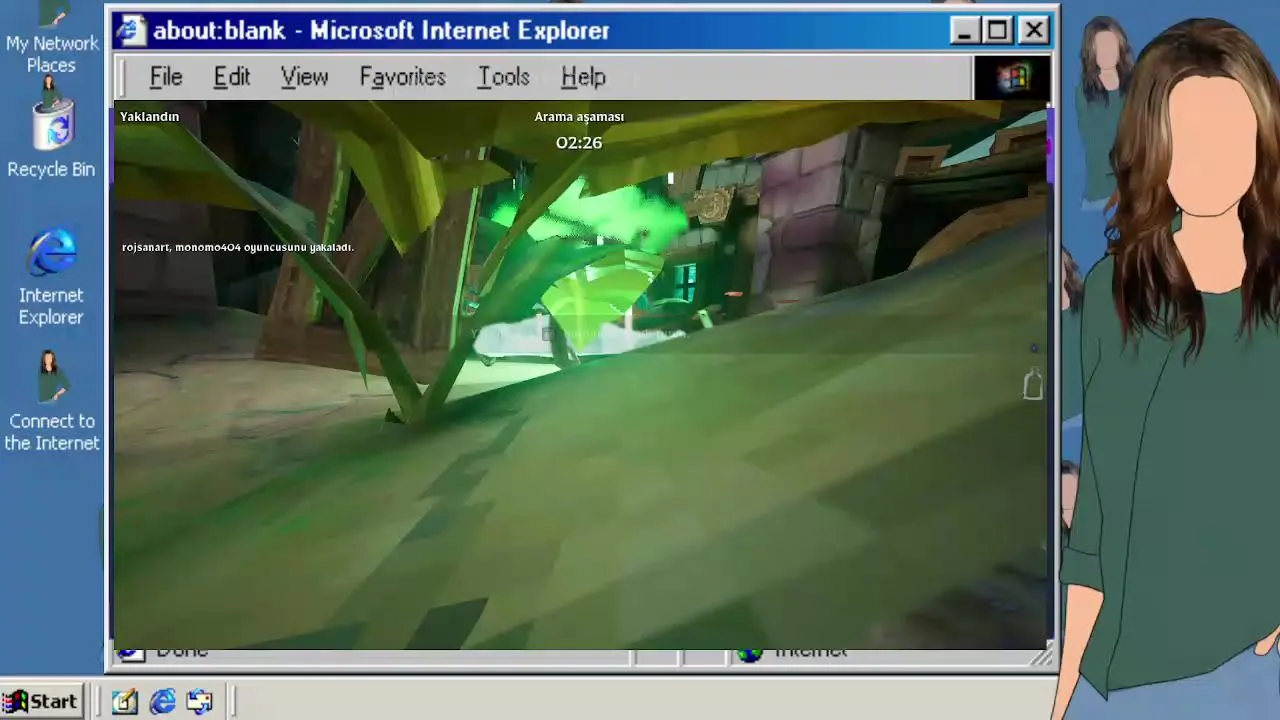Minimize the Internet Explorer window
The image size is (1280, 720).
coord(964,31)
